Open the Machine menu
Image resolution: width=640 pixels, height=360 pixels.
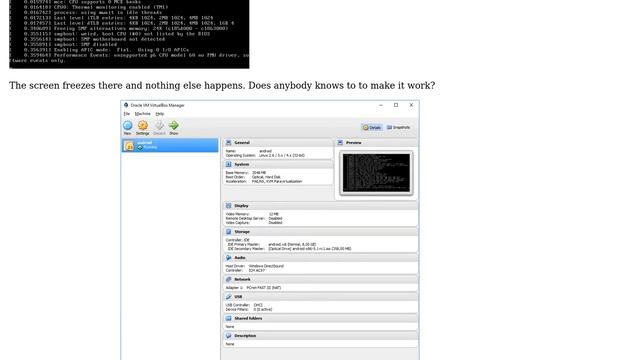pos(142,114)
